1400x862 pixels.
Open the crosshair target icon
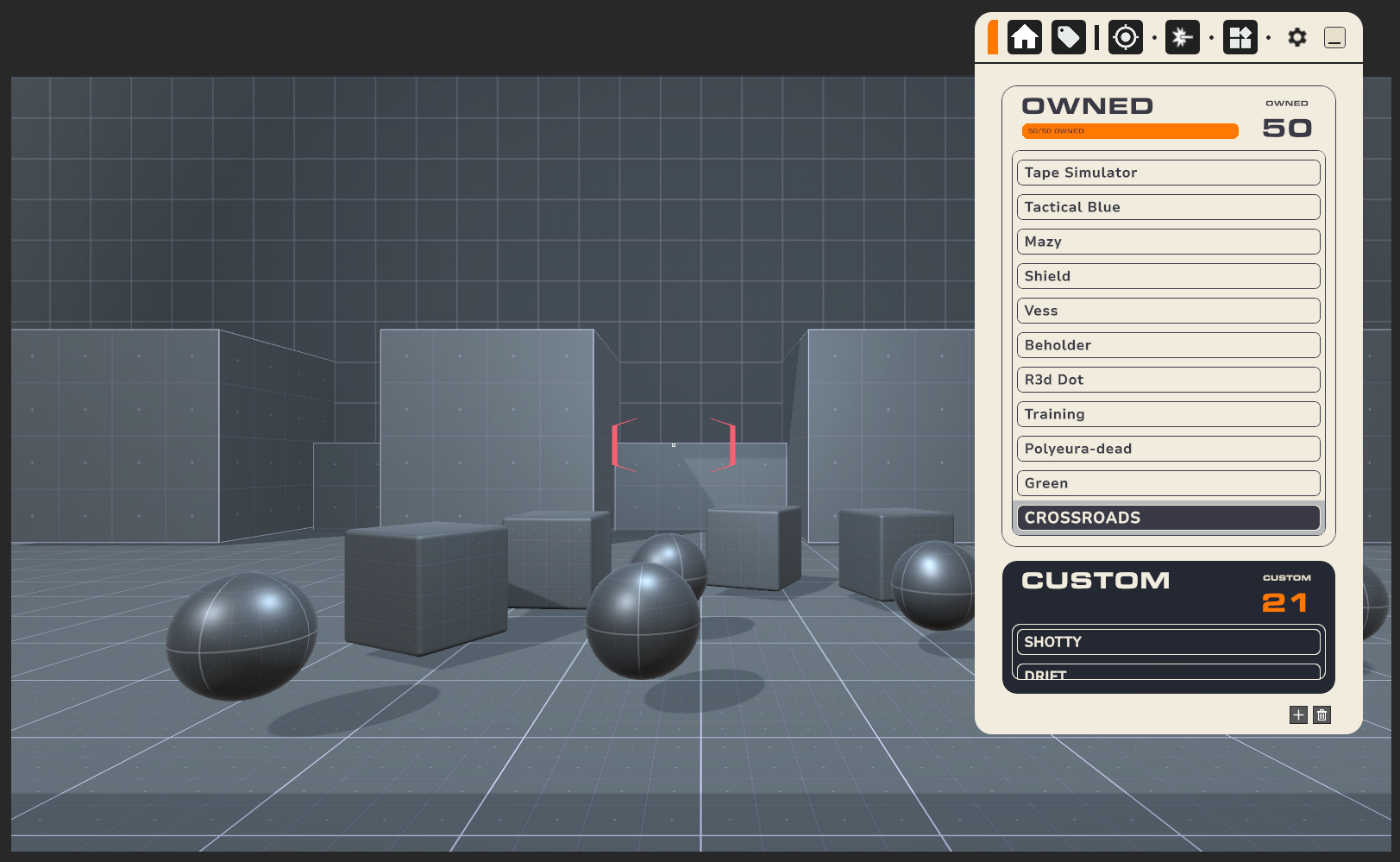1125,38
